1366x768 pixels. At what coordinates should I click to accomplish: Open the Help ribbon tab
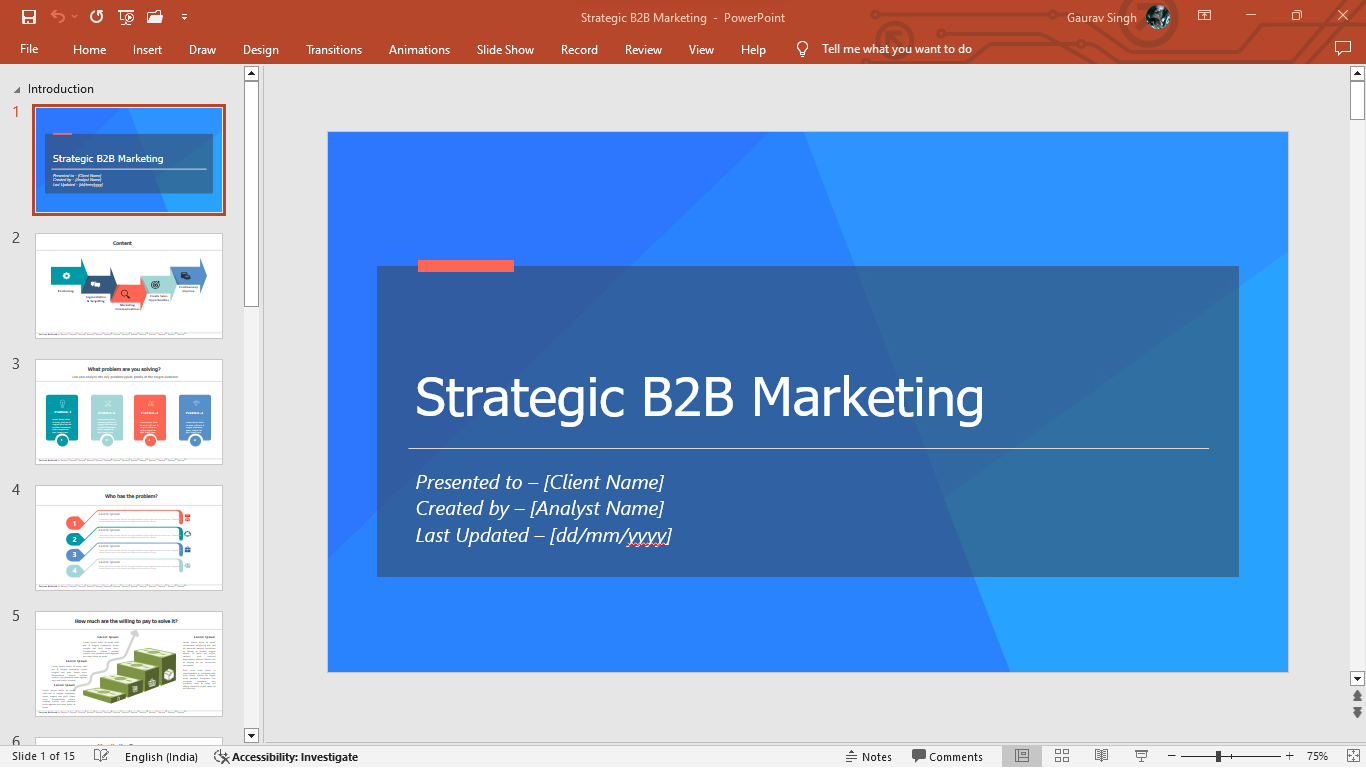753,49
